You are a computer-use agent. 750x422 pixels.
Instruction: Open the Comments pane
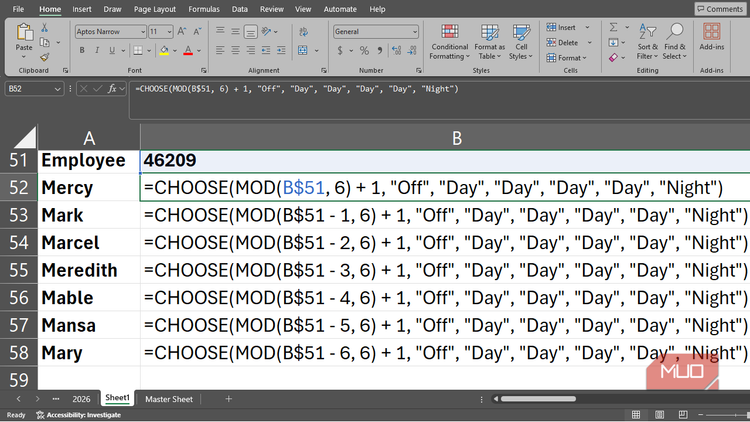click(720, 9)
